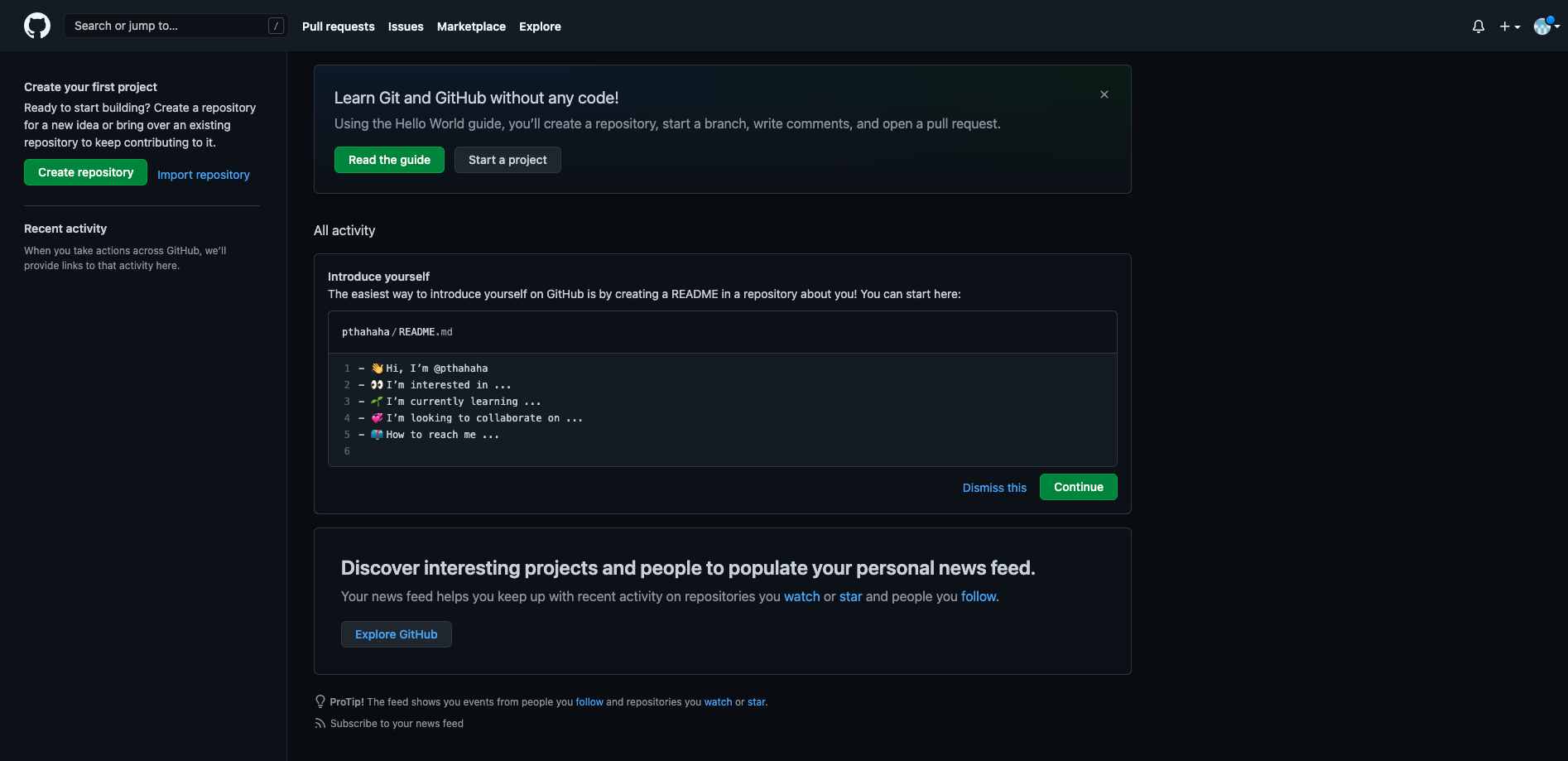
Task: Open Issues in the top nav
Action: [x=406, y=26]
